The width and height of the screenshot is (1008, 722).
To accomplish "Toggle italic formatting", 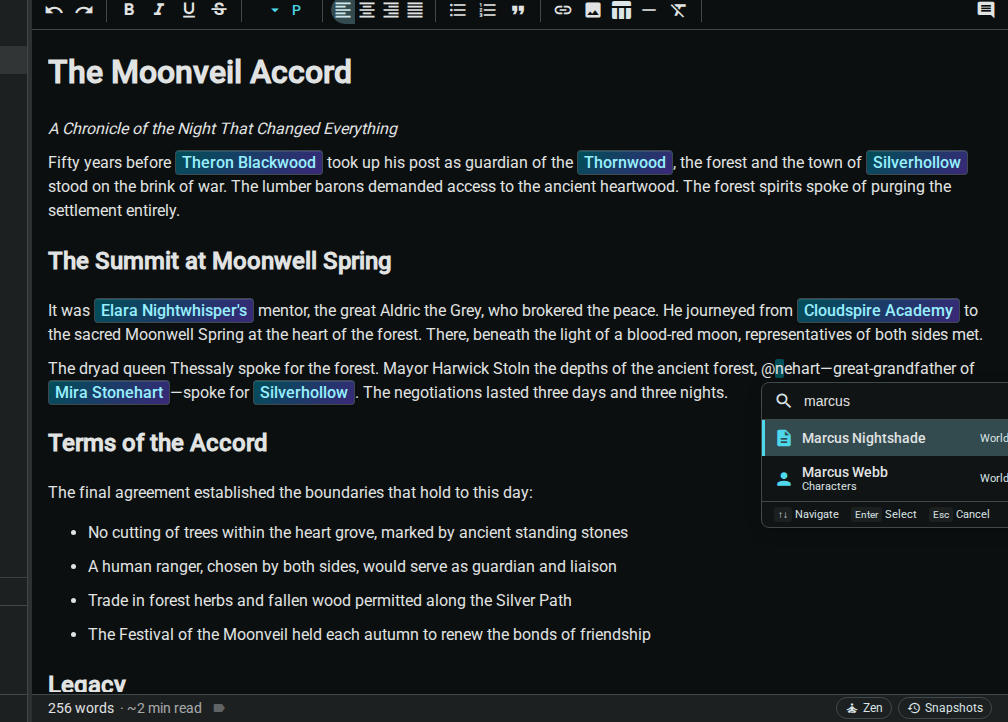I will click(x=159, y=10).
